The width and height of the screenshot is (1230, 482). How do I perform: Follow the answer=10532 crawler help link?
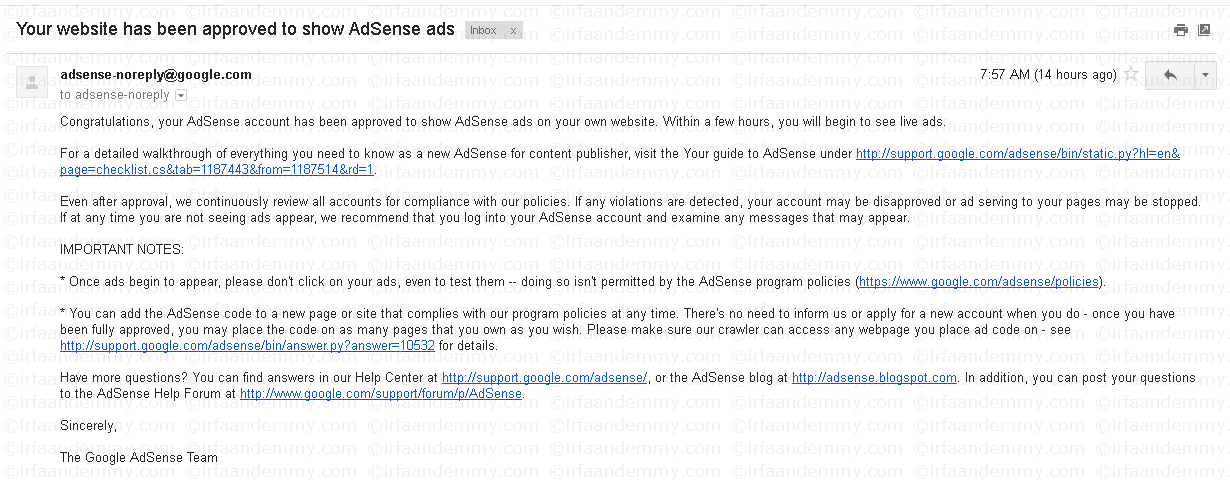pyautogui.click(x=247, y=346)
